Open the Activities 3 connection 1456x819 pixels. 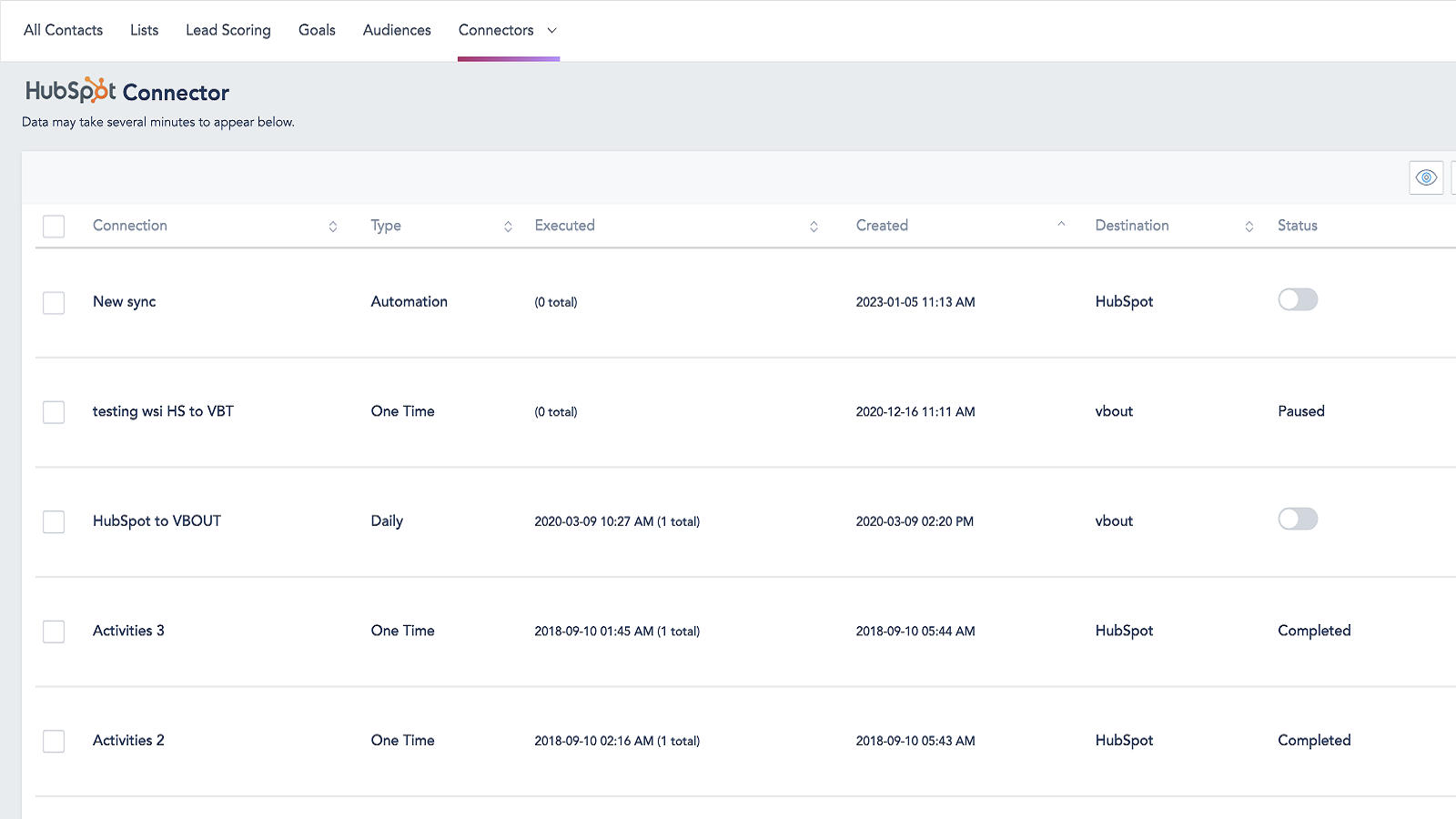(128, 631)
